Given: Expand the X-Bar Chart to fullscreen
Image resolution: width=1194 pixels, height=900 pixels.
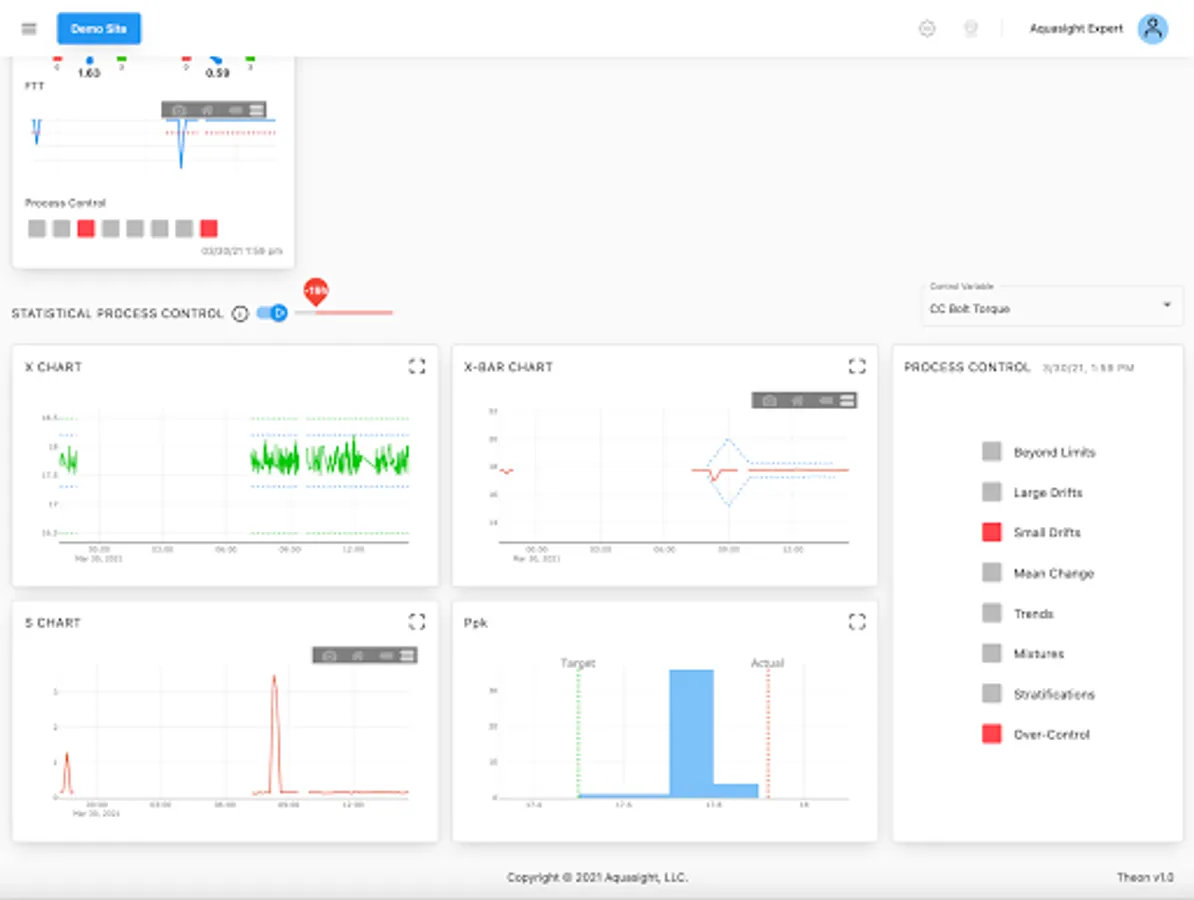Looking at the screenshot, I should click(857, 366).
